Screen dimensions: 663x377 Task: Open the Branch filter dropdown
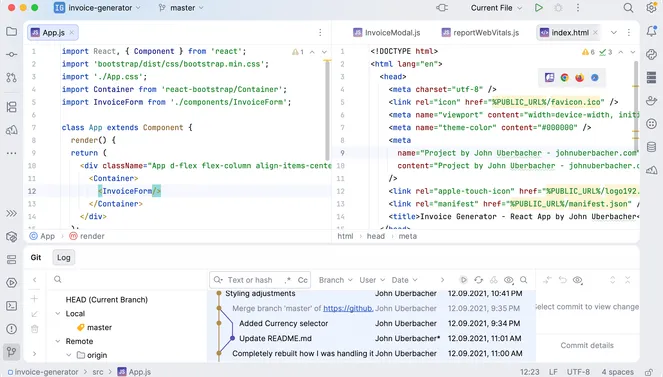(336, 280)
